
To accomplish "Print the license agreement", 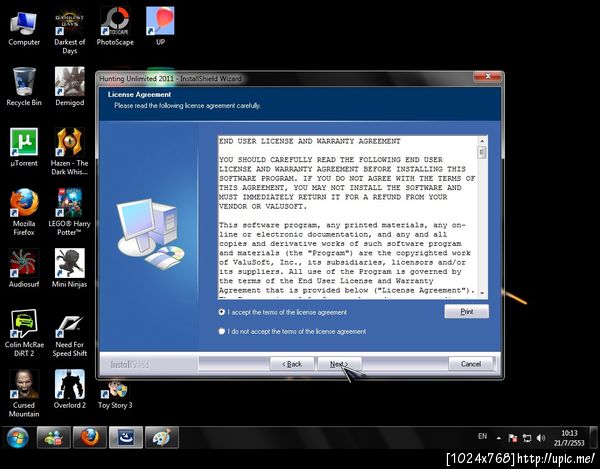I will (x=466, y=312).
